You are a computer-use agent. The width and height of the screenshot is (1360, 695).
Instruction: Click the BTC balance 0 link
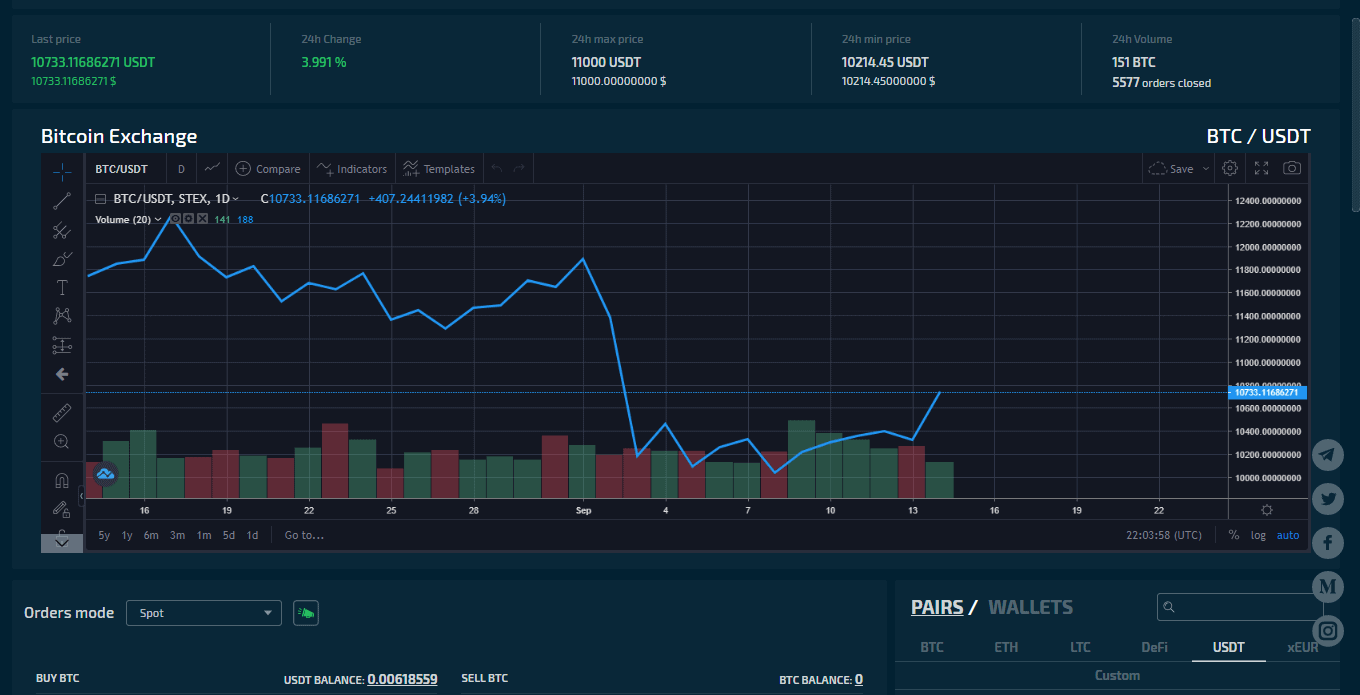click(x=859, y=680)
